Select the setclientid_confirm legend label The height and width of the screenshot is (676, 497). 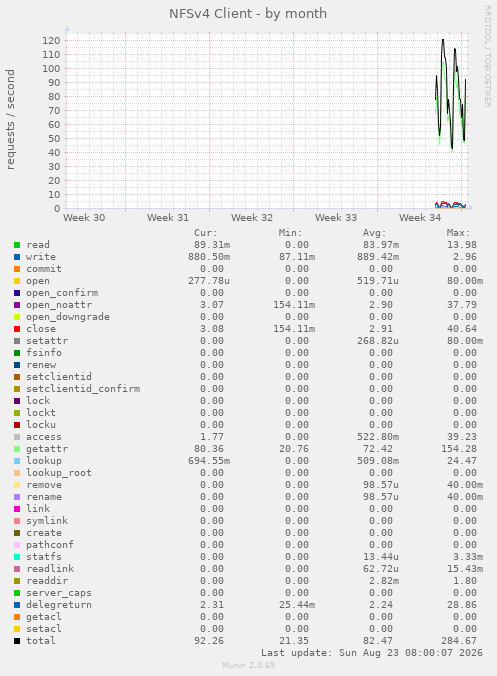pyautogui.click(x=83, y=389)
